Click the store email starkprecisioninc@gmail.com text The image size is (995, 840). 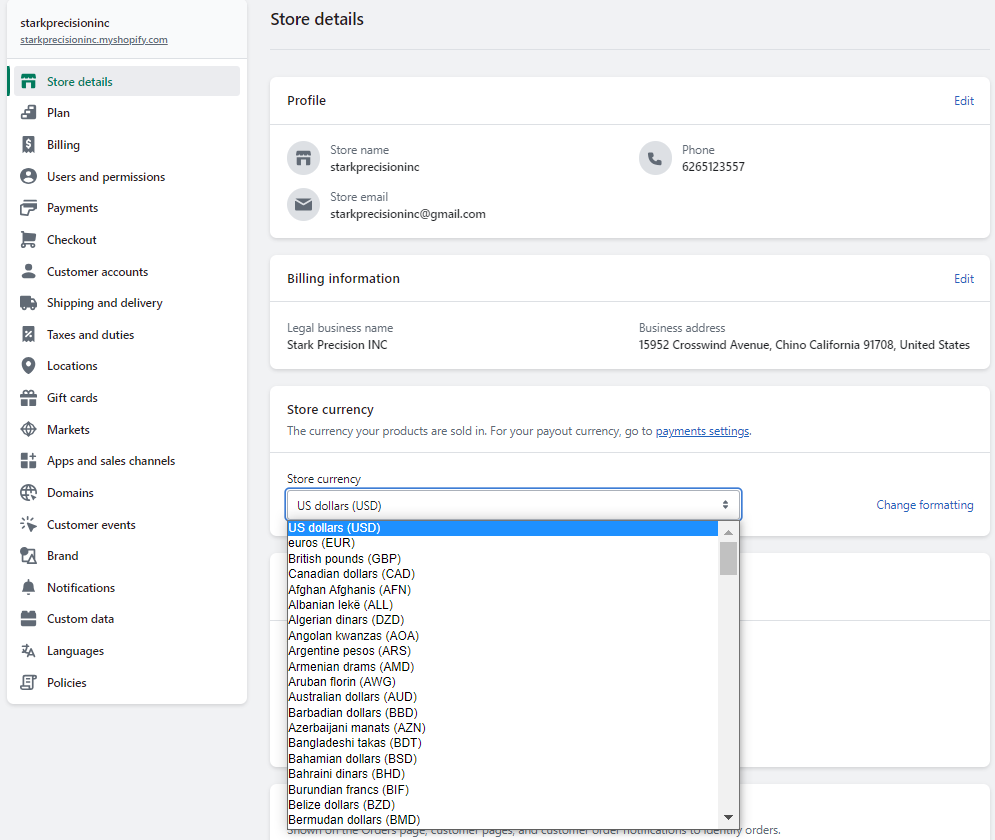point(408,214)
